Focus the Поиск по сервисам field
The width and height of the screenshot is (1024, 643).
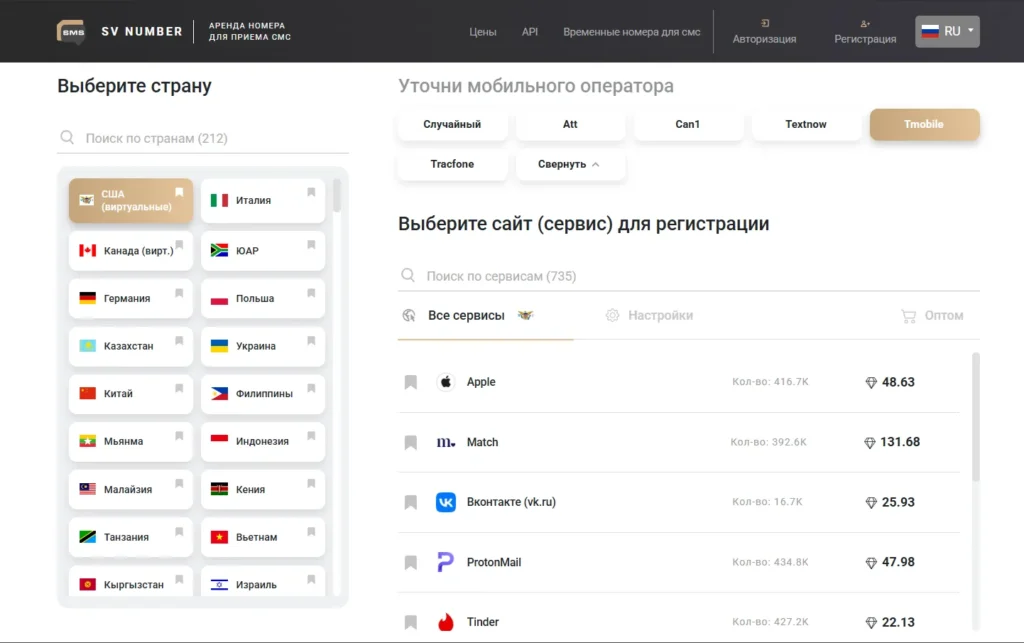coord(689,275)
